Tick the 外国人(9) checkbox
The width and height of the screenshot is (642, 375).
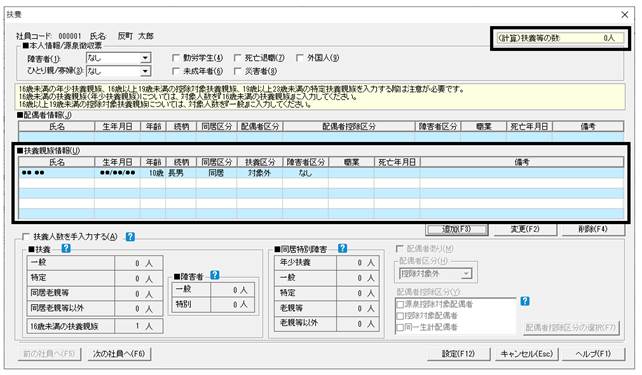(300, 58)
